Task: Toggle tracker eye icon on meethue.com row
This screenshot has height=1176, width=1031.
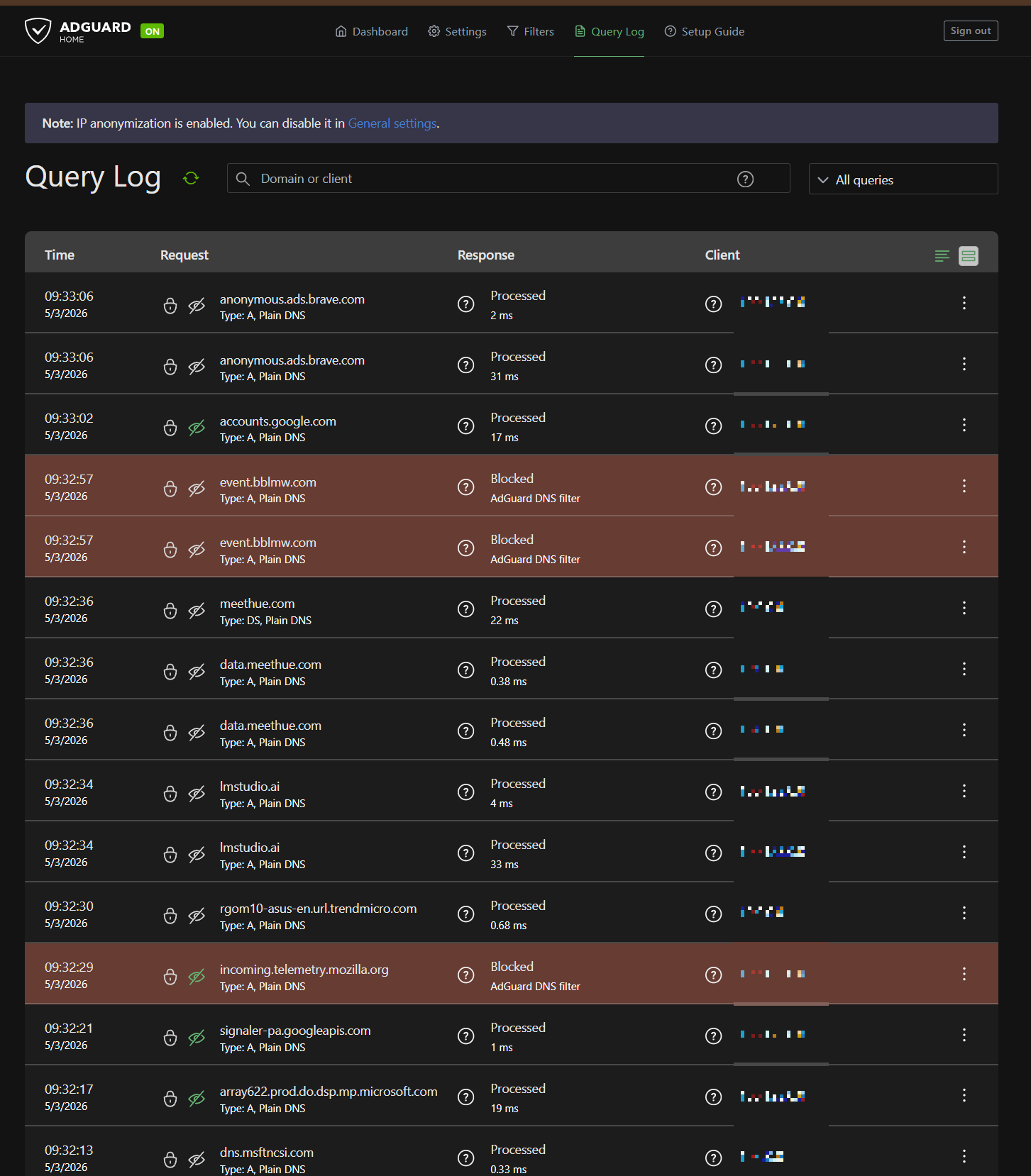Action: tap(197, 611)
